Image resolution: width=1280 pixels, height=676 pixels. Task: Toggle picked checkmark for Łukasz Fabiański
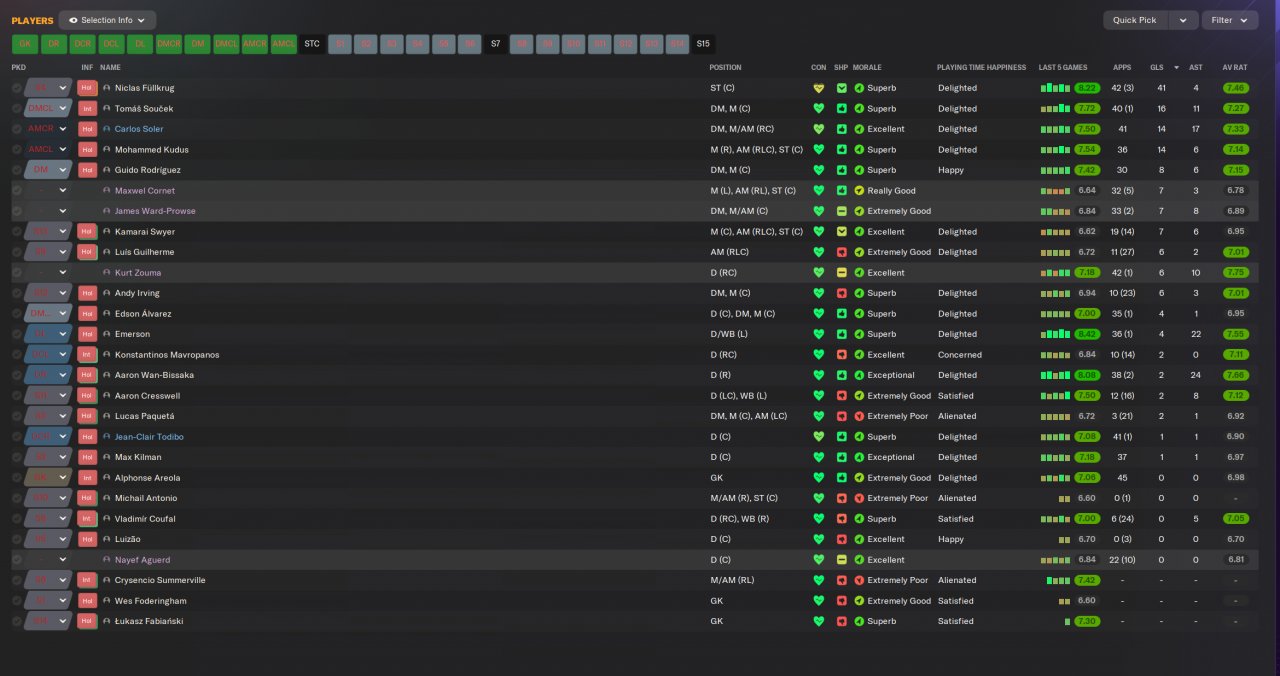tap(17, 621)
